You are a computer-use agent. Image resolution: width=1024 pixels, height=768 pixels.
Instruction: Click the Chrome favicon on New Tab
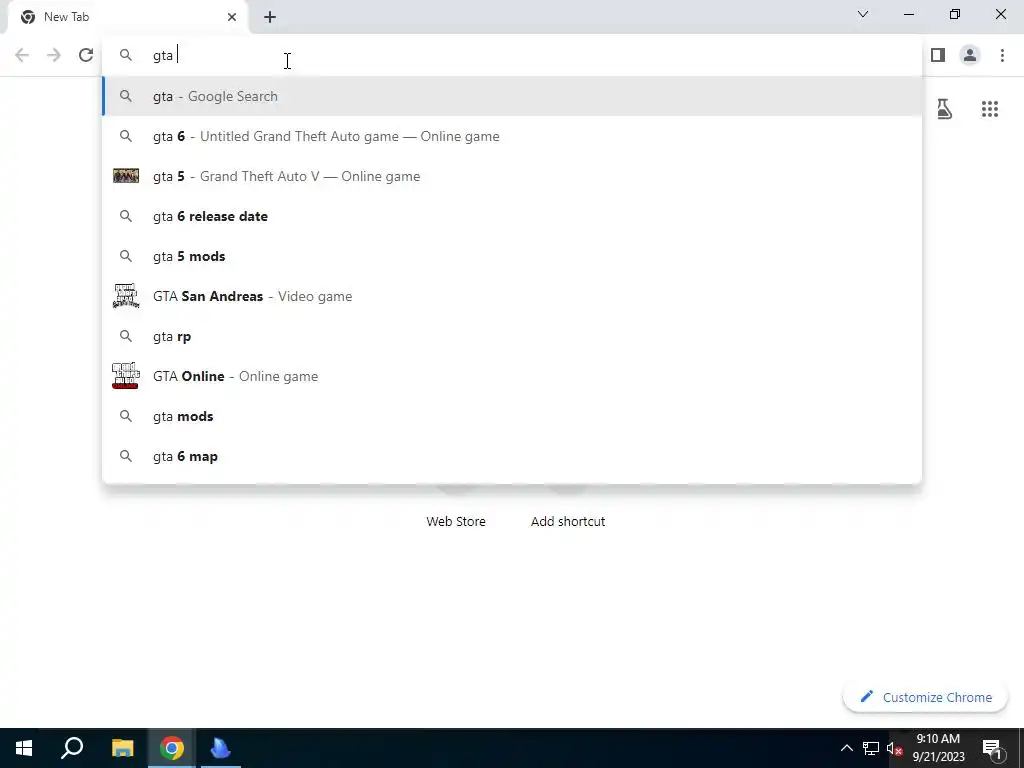[x=28, y=17]
